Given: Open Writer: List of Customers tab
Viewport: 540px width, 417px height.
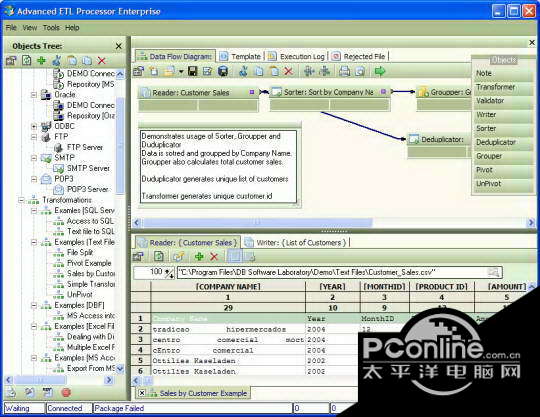Looking at the screenshot, I should [295, 243].
